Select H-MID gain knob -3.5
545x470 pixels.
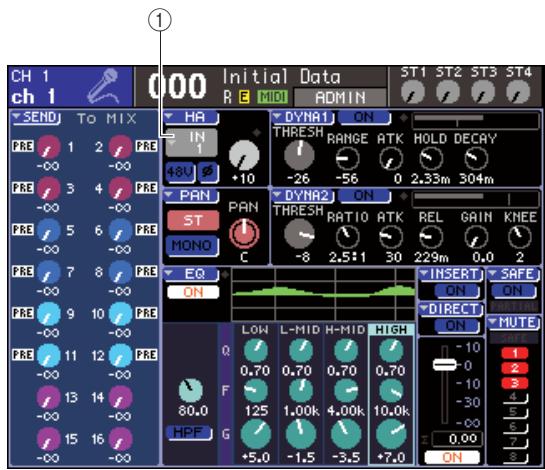(x=346, y=435)
